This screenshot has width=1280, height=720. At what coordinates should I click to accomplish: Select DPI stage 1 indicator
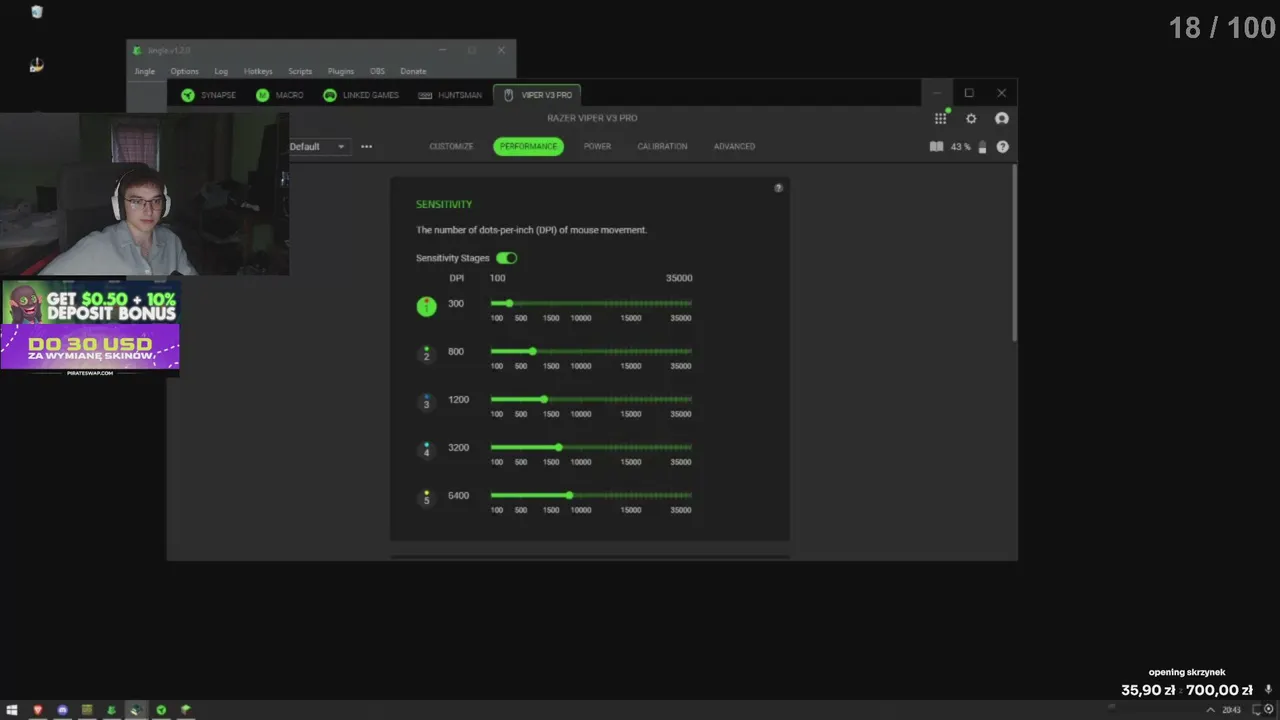pyautogui.click(x=426, y=306)
